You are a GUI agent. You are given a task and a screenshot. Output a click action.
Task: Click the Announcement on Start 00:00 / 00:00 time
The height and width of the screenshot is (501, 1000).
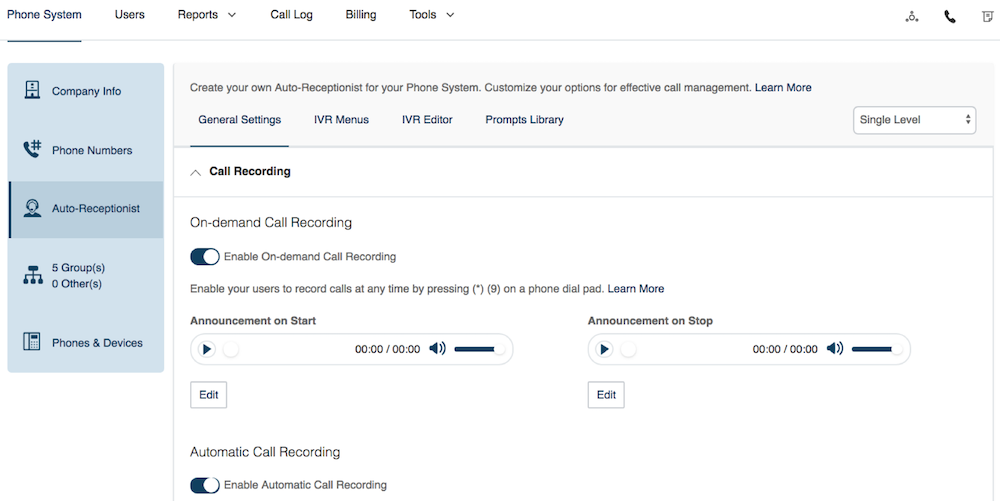pos(388,349)
